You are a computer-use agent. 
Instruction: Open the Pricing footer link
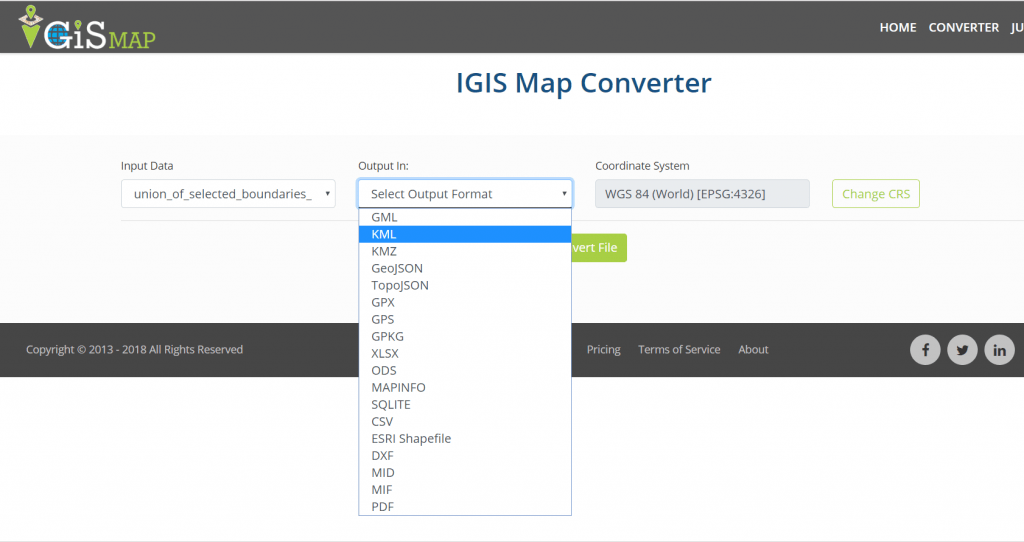pos(603,349)
